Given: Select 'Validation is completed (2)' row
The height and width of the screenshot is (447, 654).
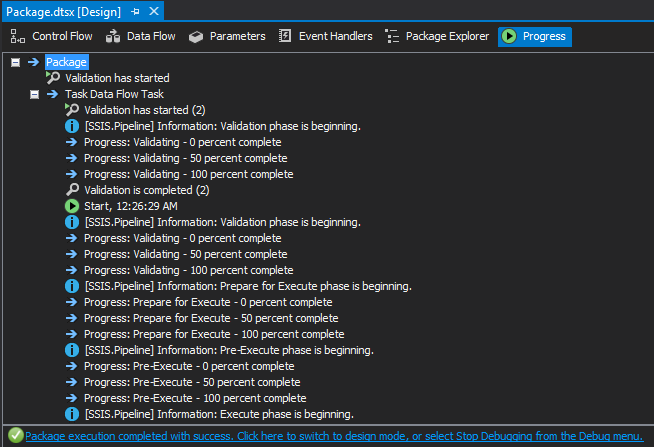Looking at the screenshot, I should [x=147, y=190].
